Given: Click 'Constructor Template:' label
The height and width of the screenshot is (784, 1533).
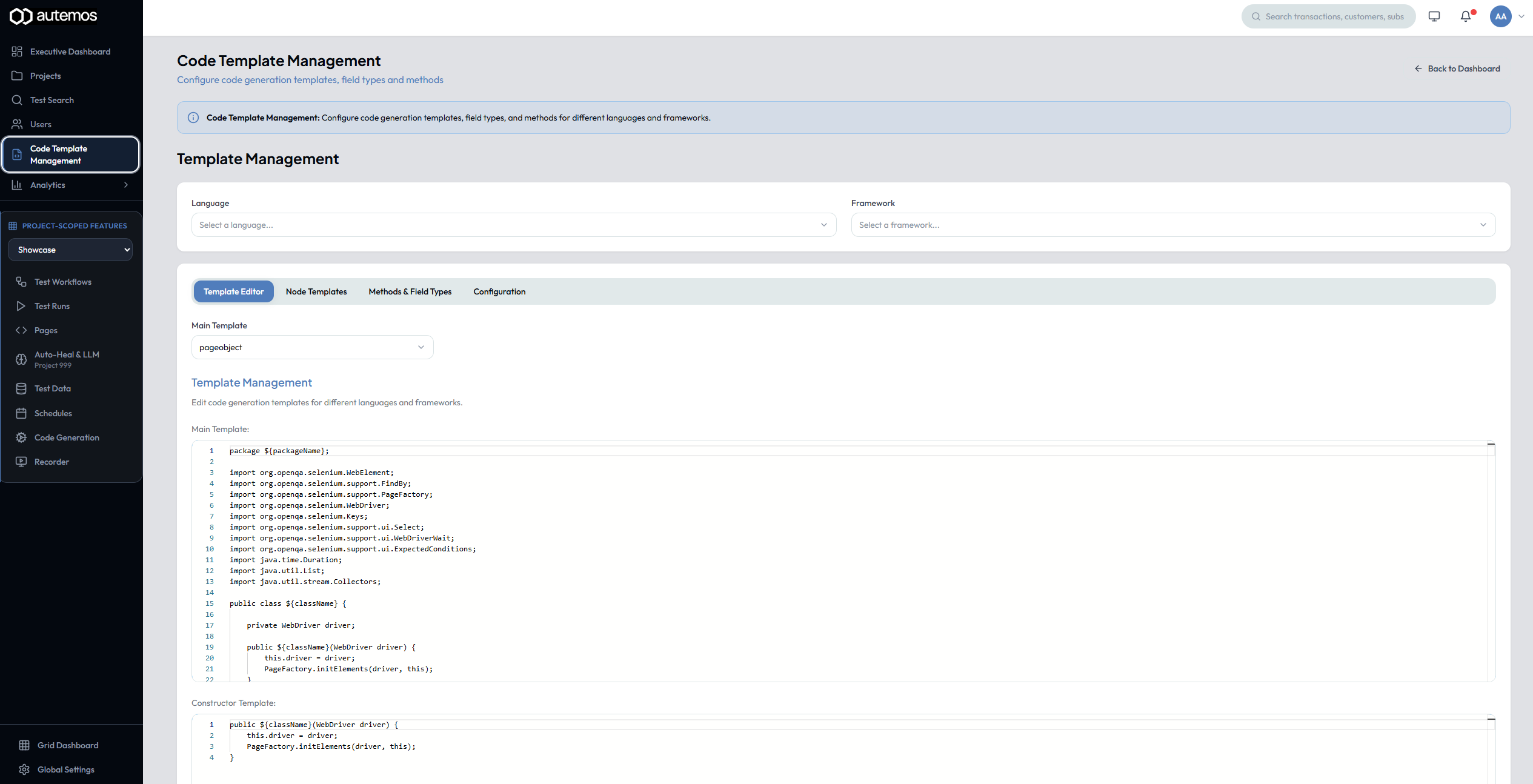Looking at the screenshot, I should click(x=233, y=703).
